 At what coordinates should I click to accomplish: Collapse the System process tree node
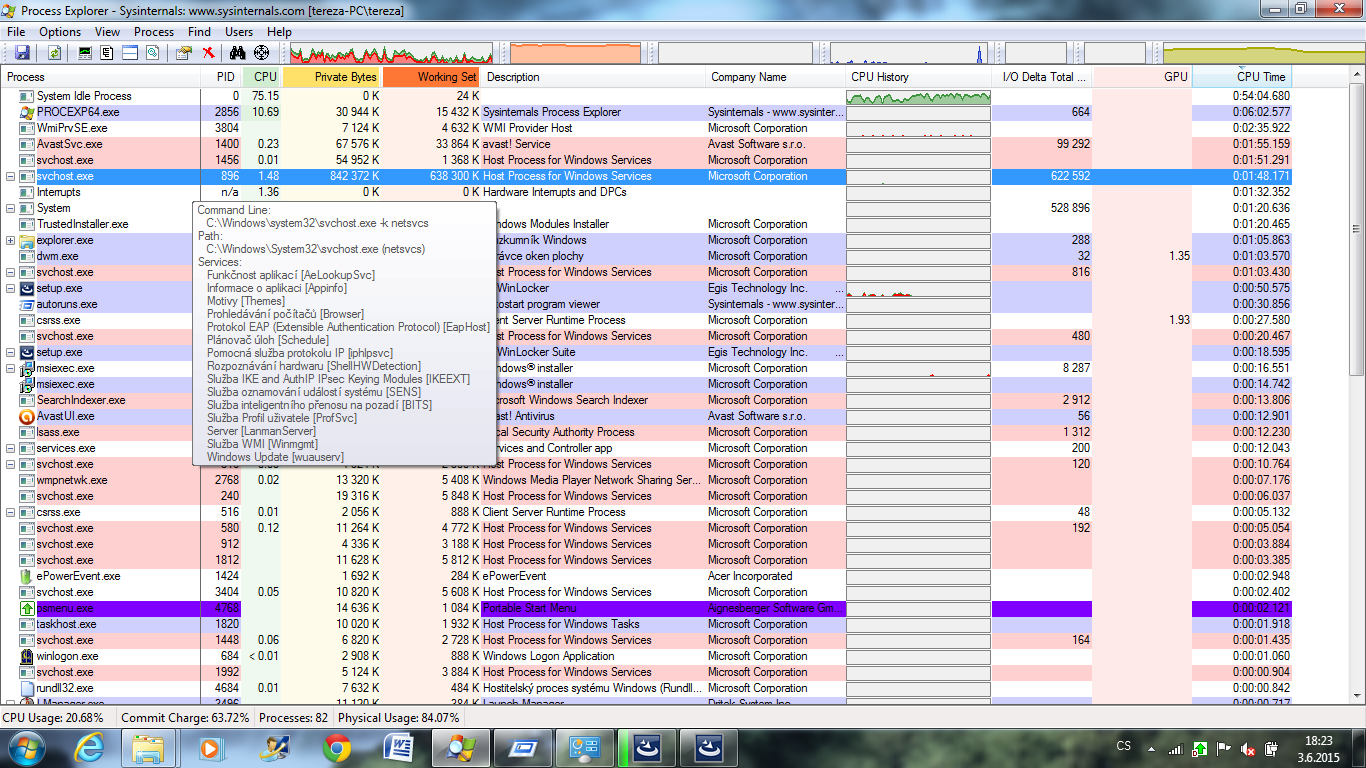coord(11,208)
